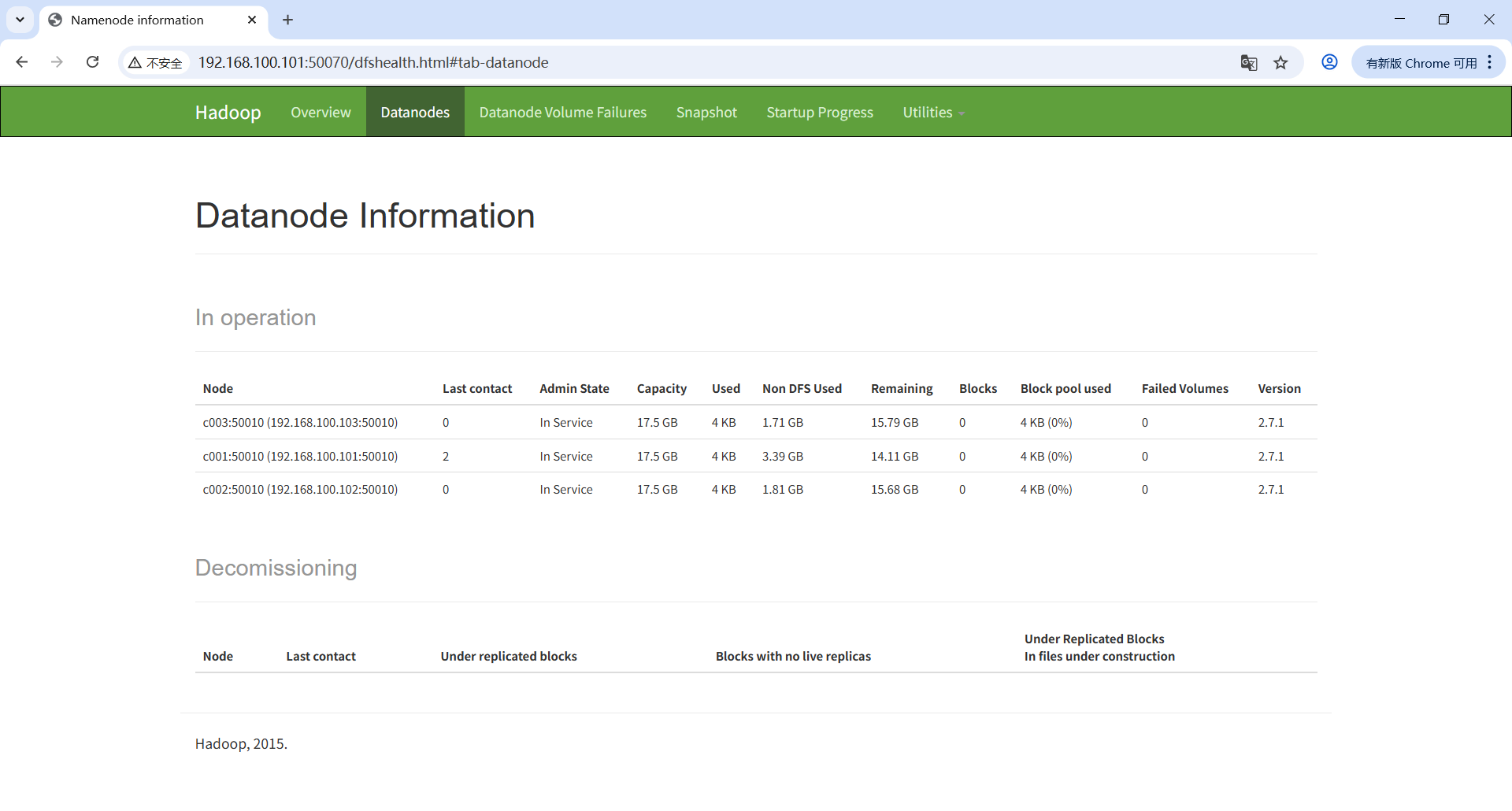Screen dimensions: 1512x811
Task: Restore the Chrome window size
Action: (x=1443, y=19)
